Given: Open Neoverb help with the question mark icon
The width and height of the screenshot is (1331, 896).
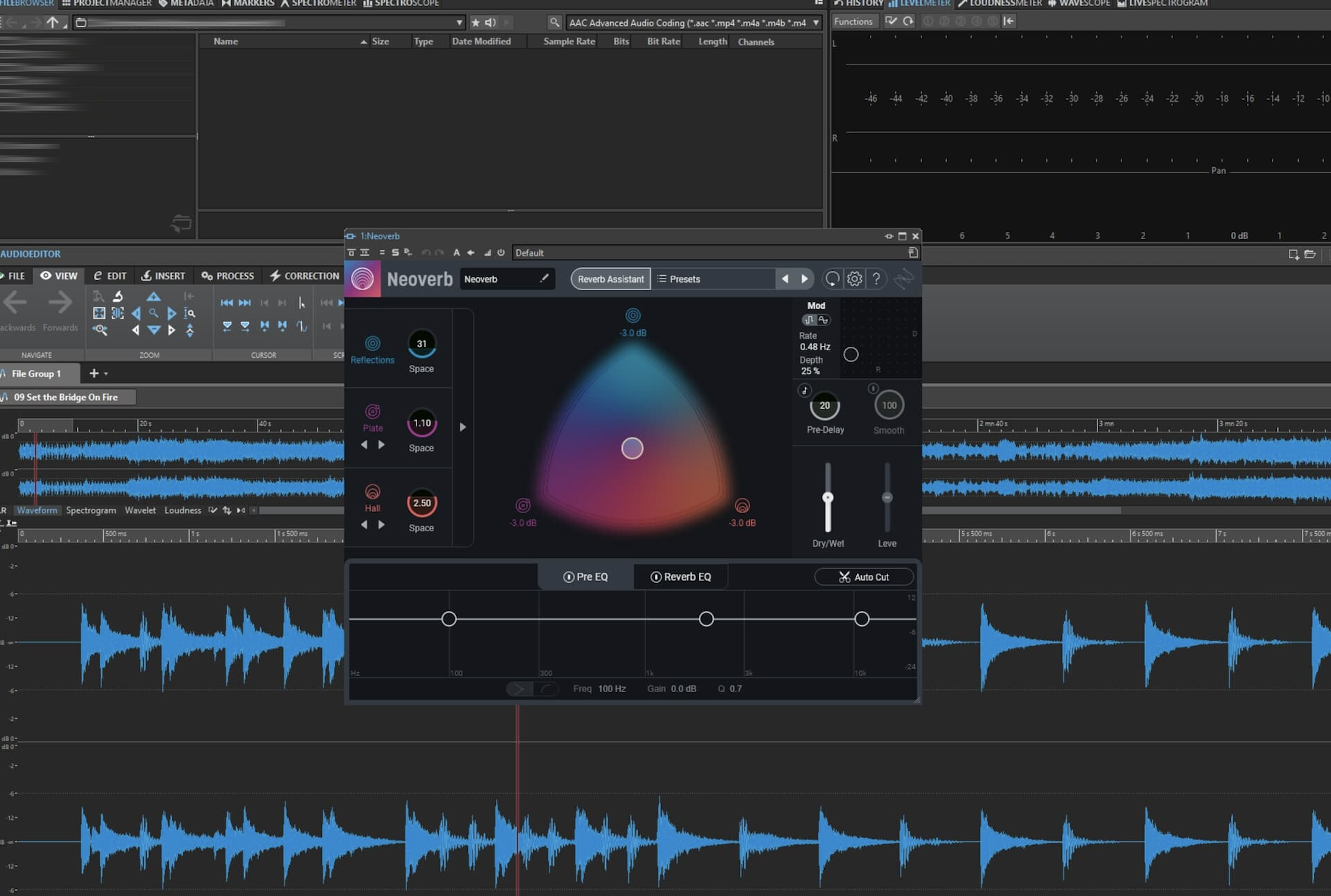Looking at the screenshot, I should click(x=876, y=278).
